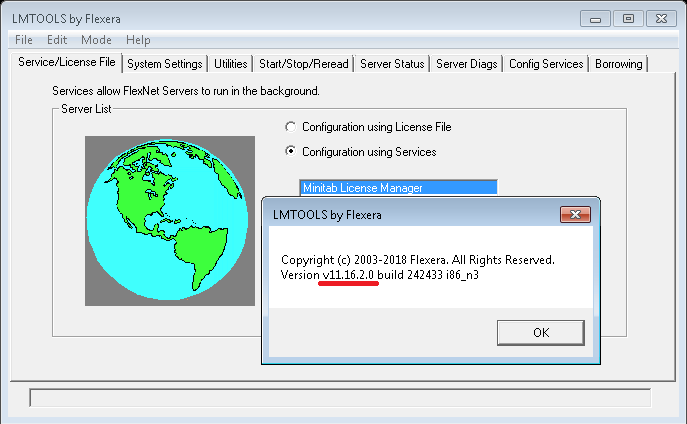Select Minitab License Manager in server list
This screenshot has height=424, width=687.
point(398,187)
